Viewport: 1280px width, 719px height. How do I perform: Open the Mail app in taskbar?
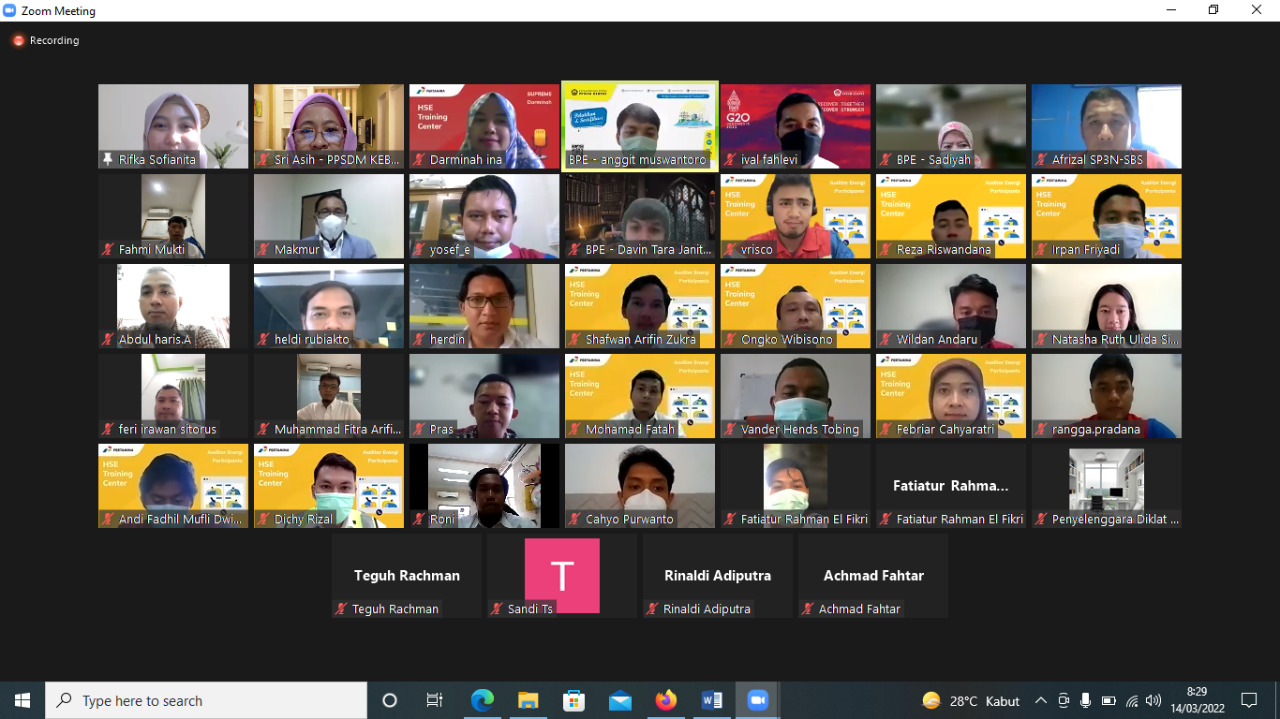click(x=620, y=701)
